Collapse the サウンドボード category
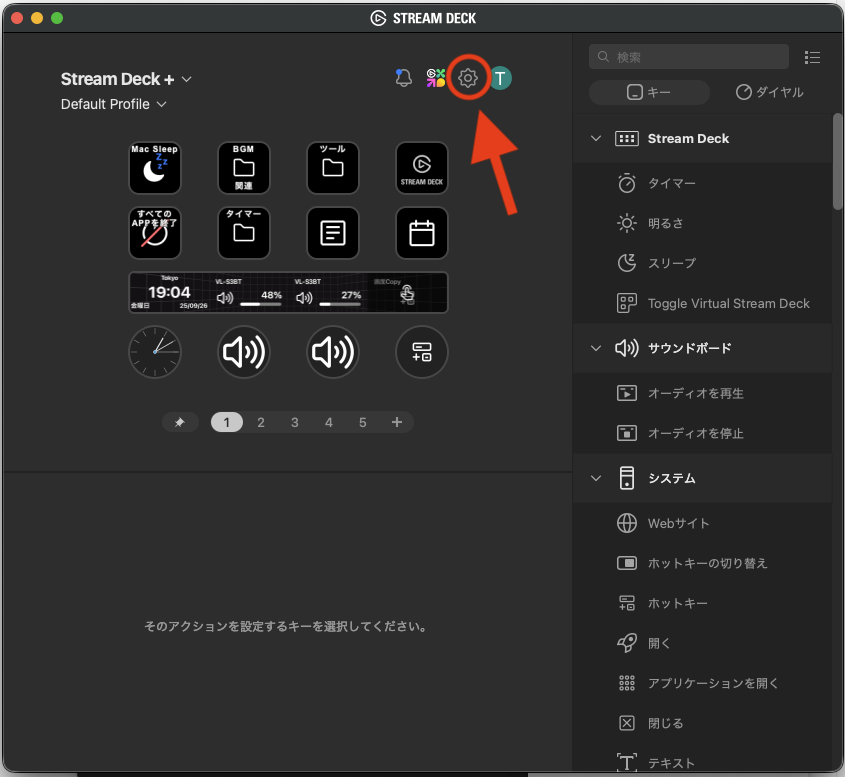845x777 pixels. [x=595, y=348]
